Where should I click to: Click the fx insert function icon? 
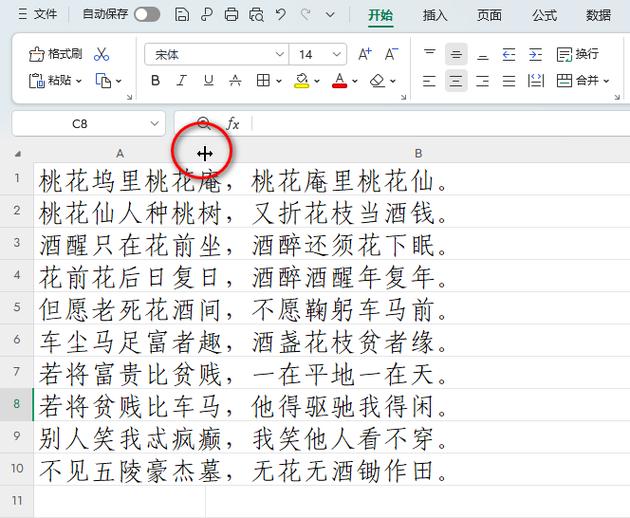point(233,124)
